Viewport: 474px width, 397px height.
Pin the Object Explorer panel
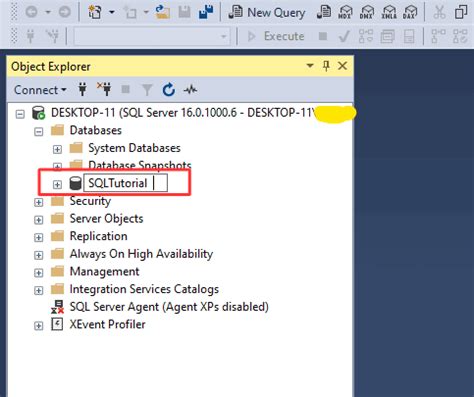click(x=326, y=66)
